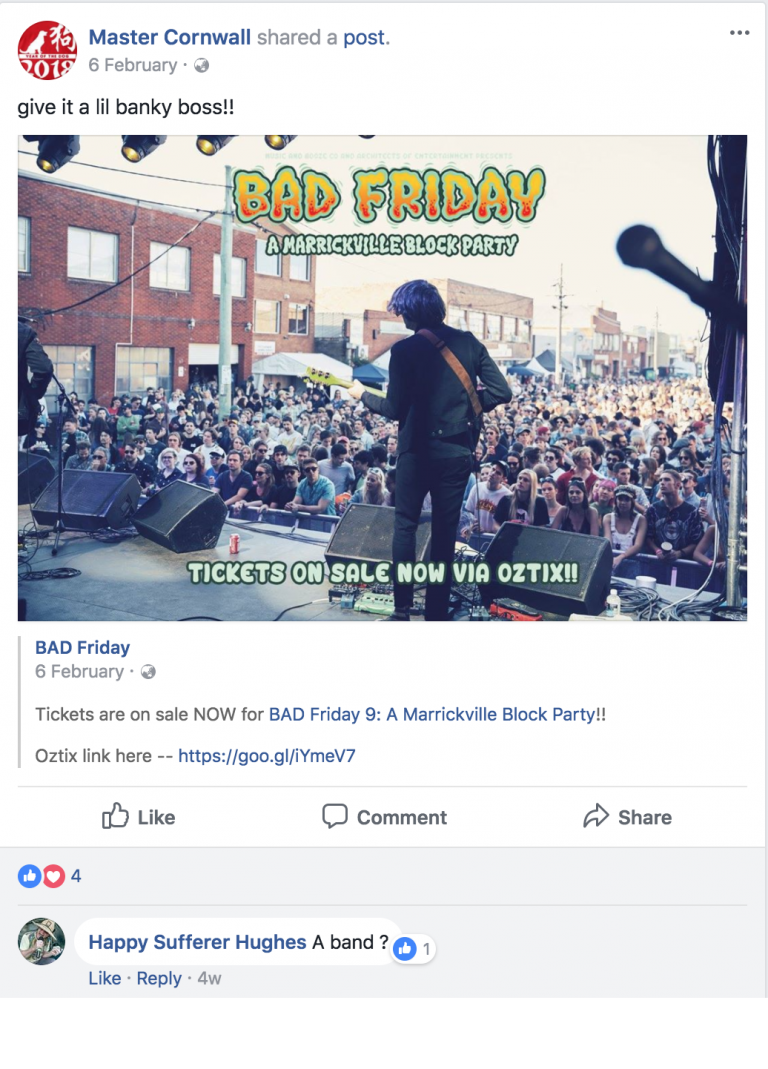Open the post options three-dots menu
Image resolution: width=768 pixels, height=1069 pixels.
point(739,33)
